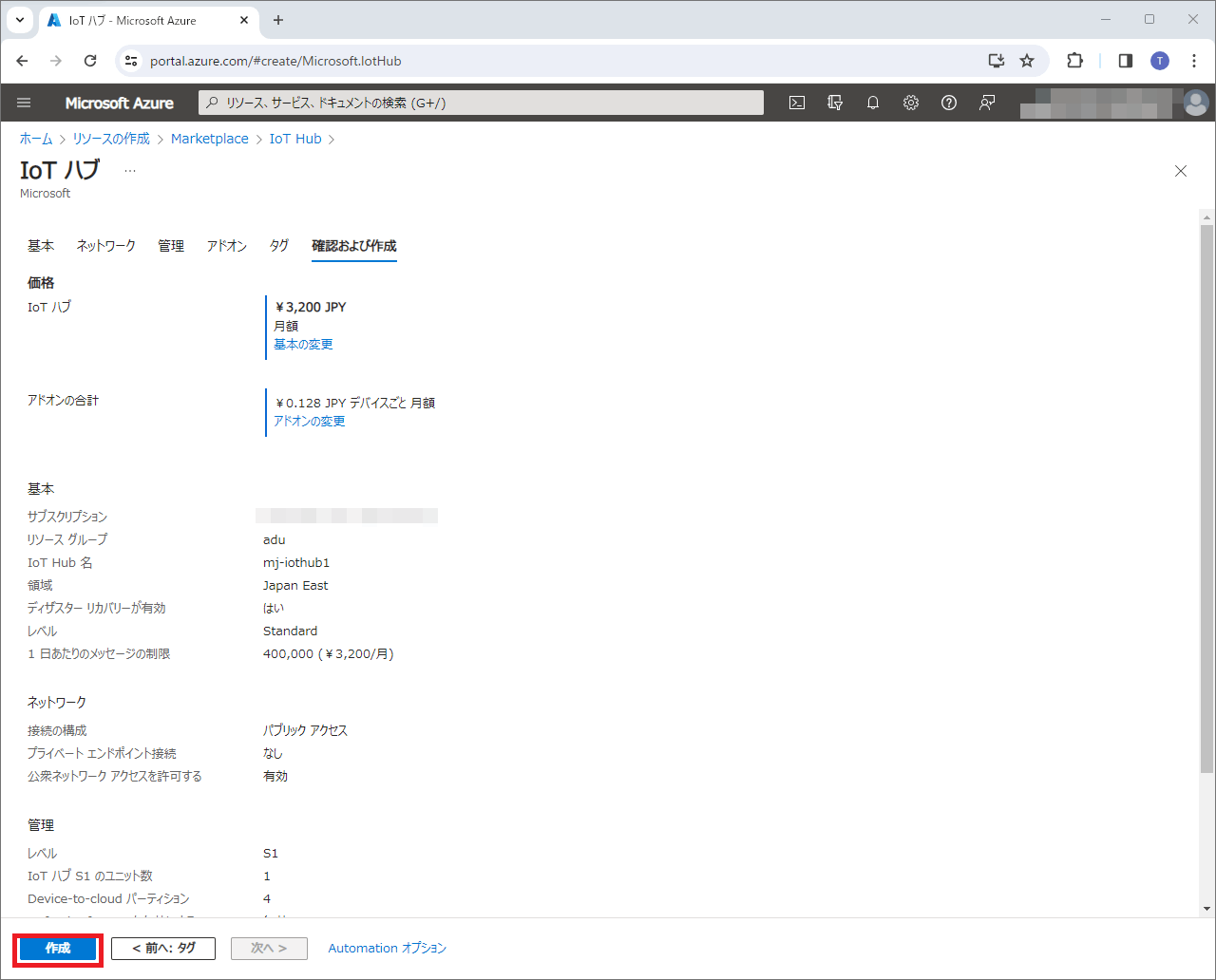The height and width of the screenshot is (980, 1216).
Task: Click the scrollbar down arrow
Action: coord(1206,909)
